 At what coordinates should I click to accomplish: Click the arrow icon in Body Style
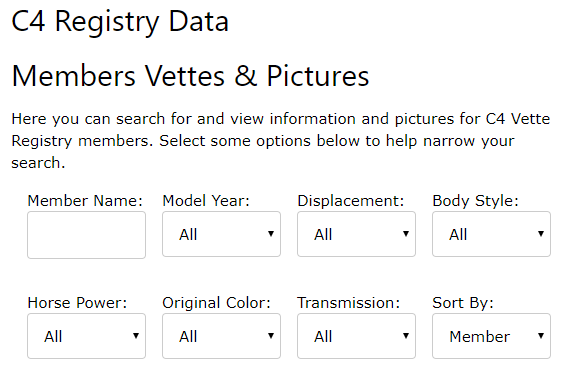coord(541,234)
